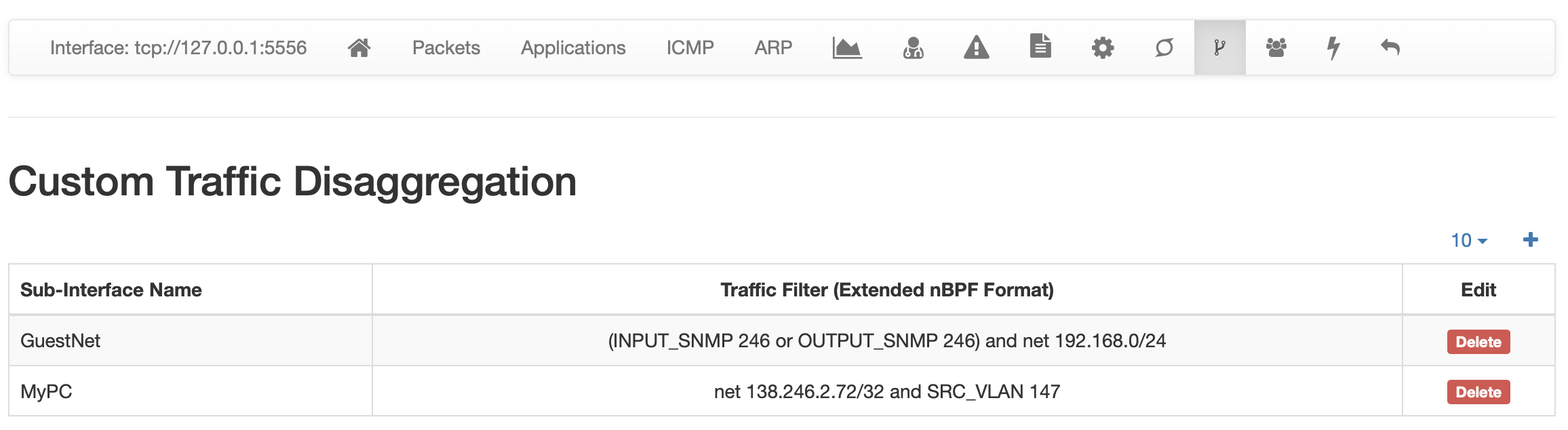The image size is (1568, 430).
Task: Delete the MyPC sub-interface
Action: coord(1478,392)
